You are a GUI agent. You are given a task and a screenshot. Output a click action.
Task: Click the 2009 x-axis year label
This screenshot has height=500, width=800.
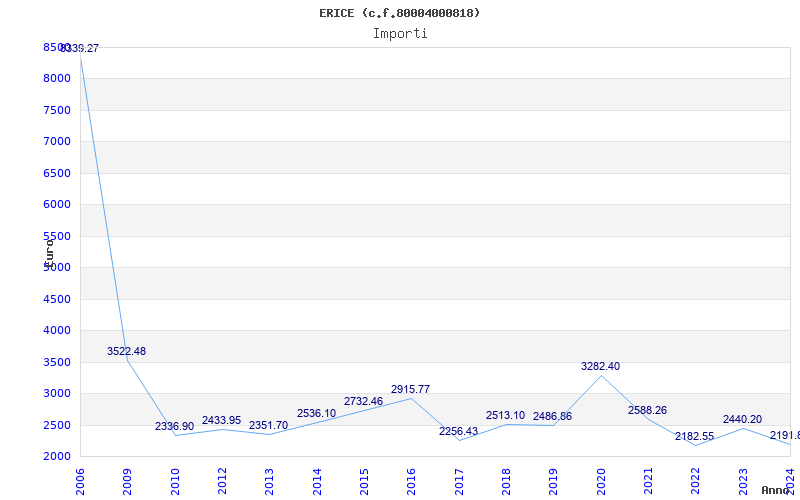point(127,481)
